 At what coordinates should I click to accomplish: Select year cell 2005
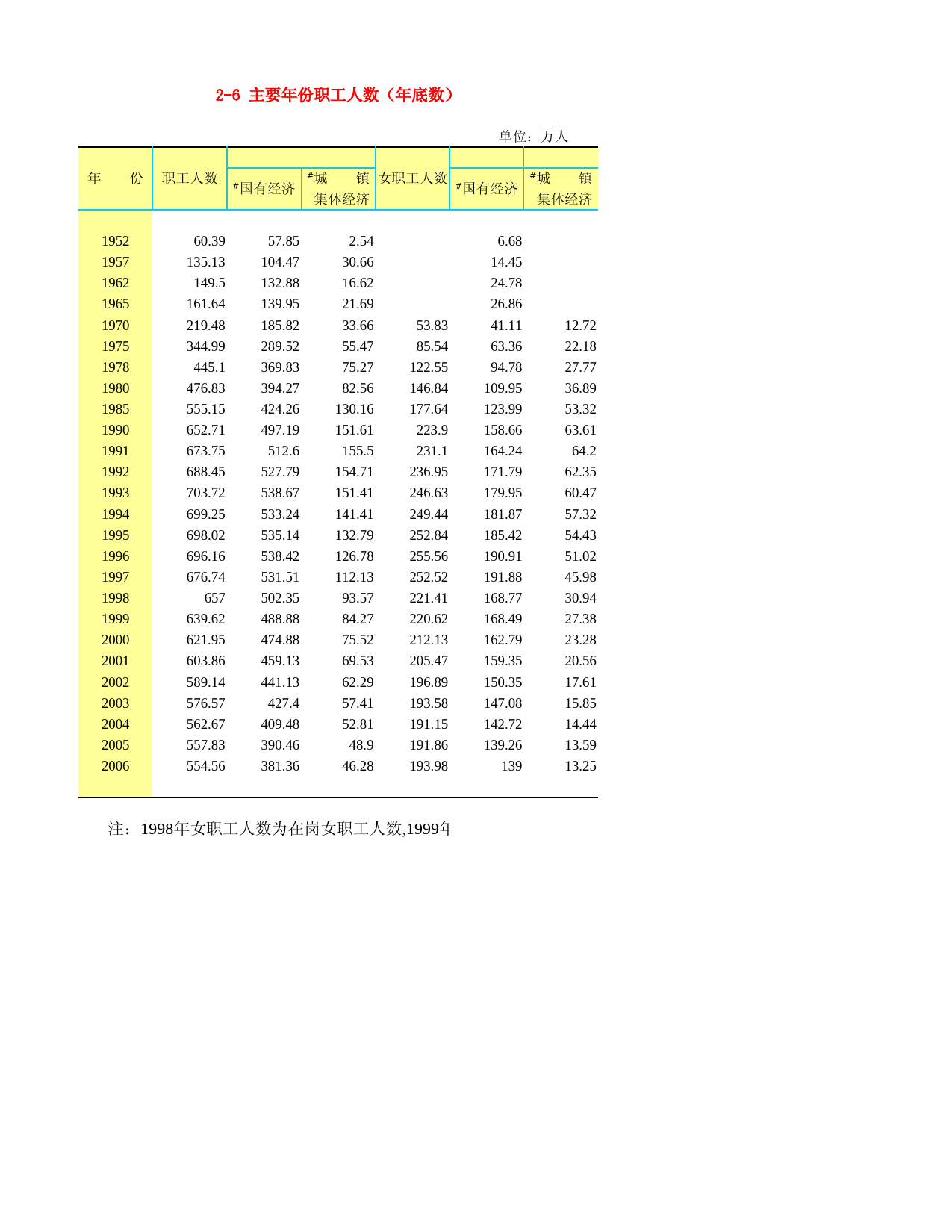pyautogui.click(x=116, y=745)
